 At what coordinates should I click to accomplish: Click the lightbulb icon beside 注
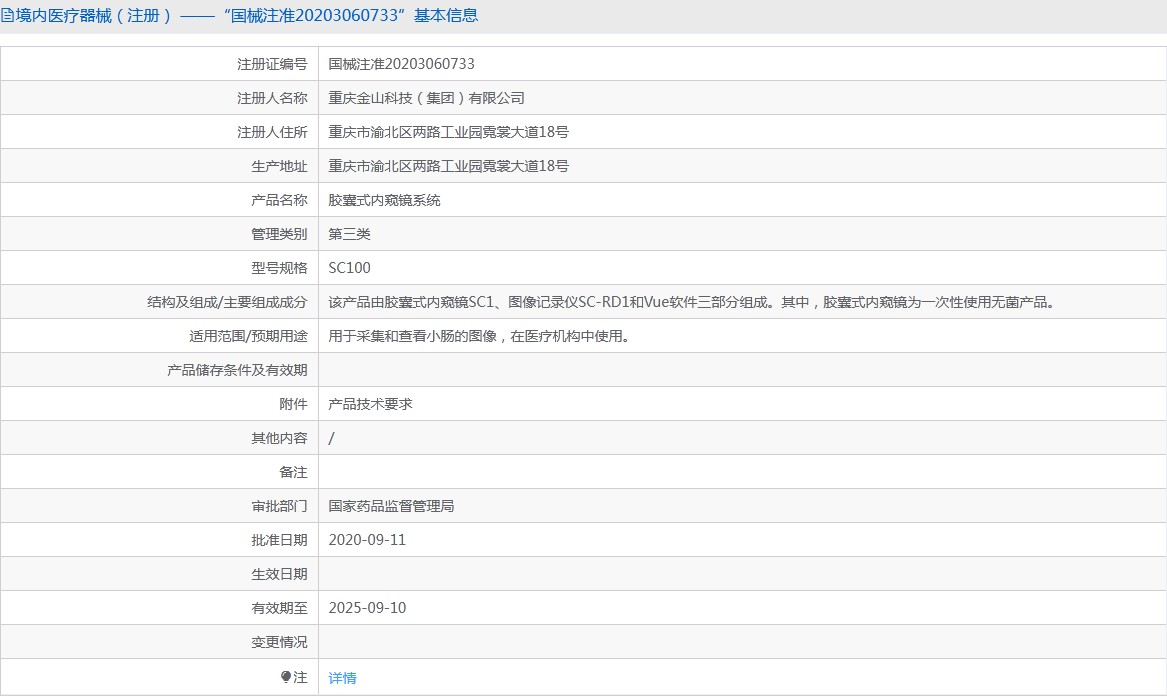[286, 677]
